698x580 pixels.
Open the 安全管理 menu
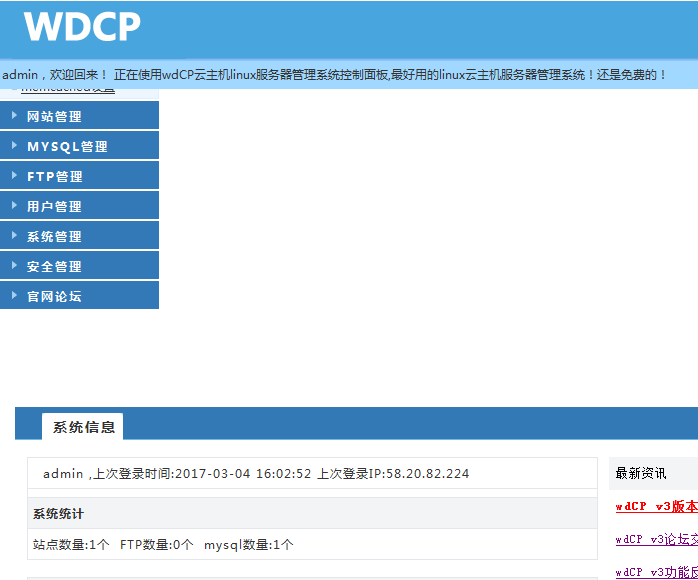(x=79, y=266)
